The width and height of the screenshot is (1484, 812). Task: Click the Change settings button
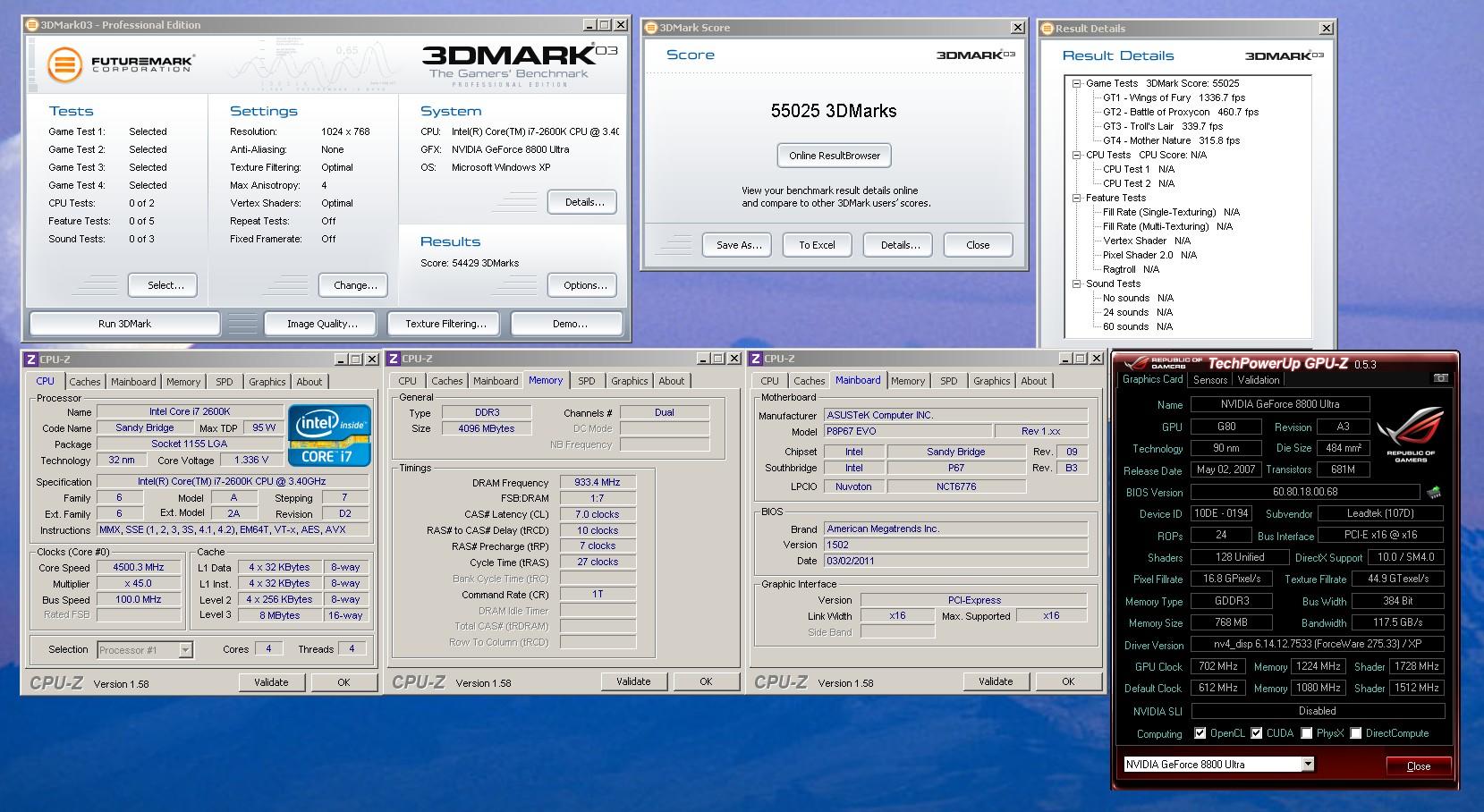click(x=355, y=285)
